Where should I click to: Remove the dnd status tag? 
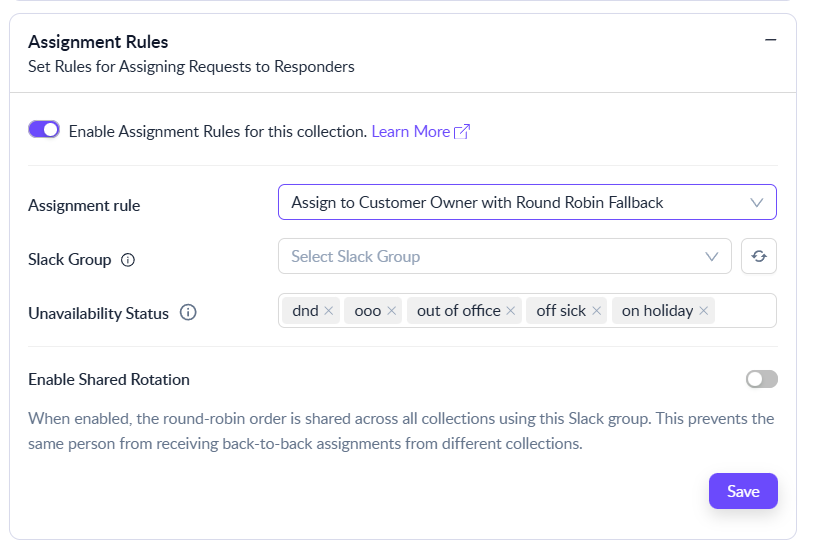328,311
